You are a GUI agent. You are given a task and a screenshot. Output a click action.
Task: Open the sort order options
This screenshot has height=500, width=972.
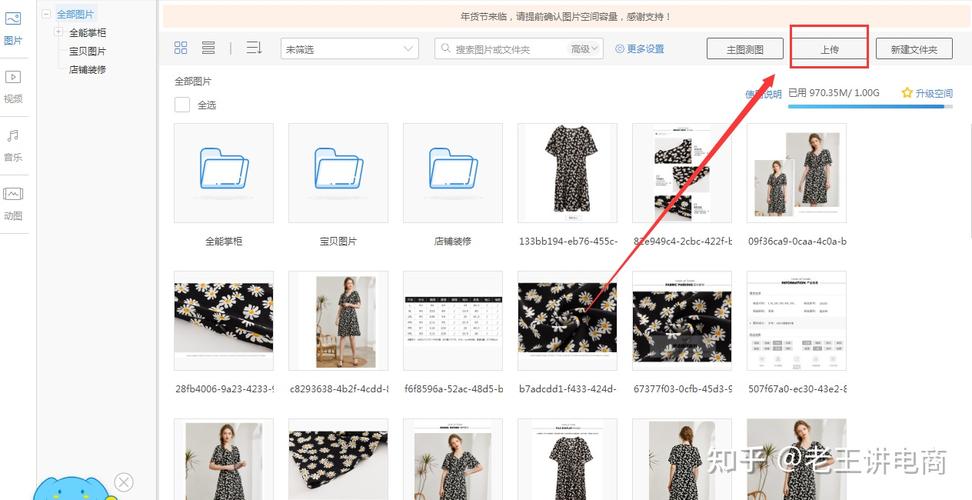tap(254, 48)
